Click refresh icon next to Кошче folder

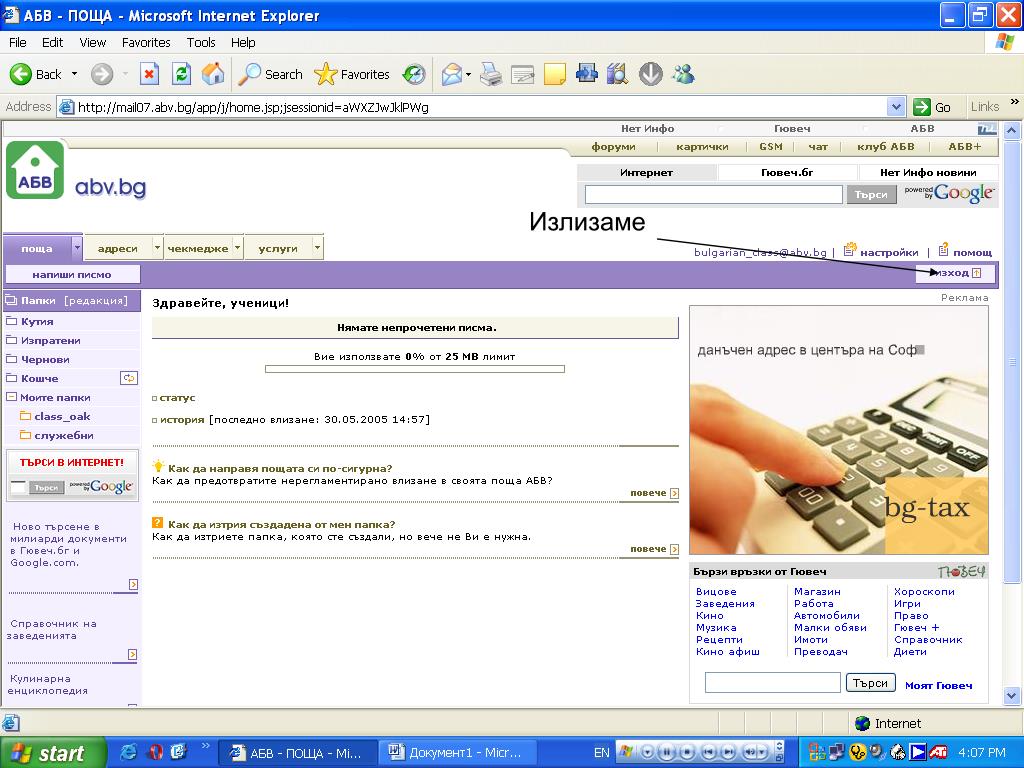[129, 378]
